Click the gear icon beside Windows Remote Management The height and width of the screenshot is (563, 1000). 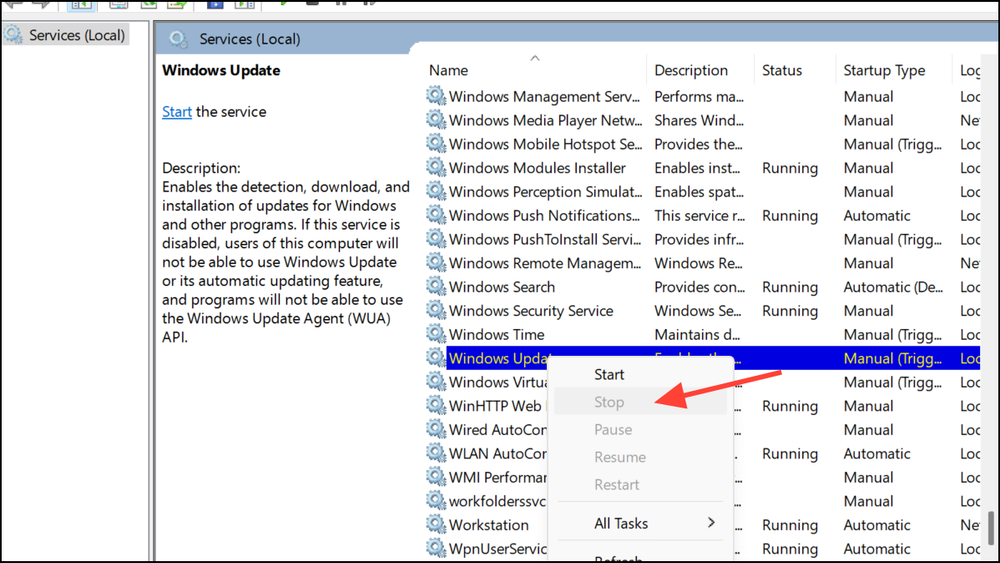pyautogui.click(x=436, y=263)
